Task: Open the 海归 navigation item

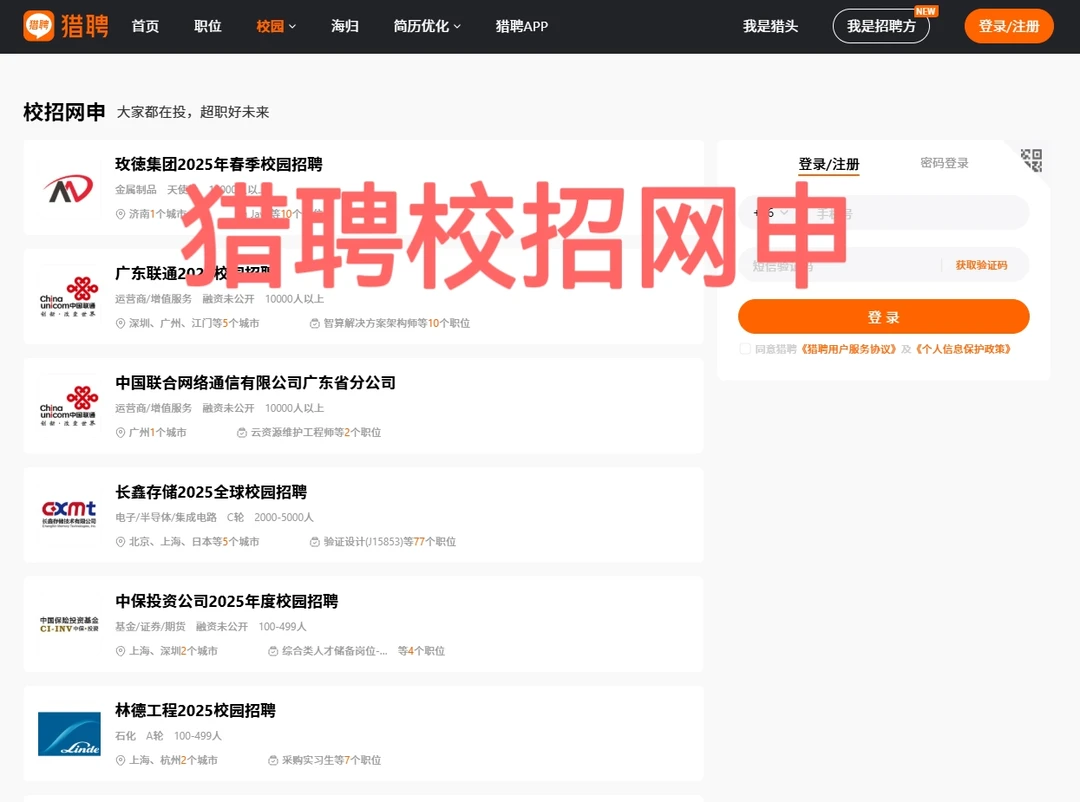Action: coord(344,26)
